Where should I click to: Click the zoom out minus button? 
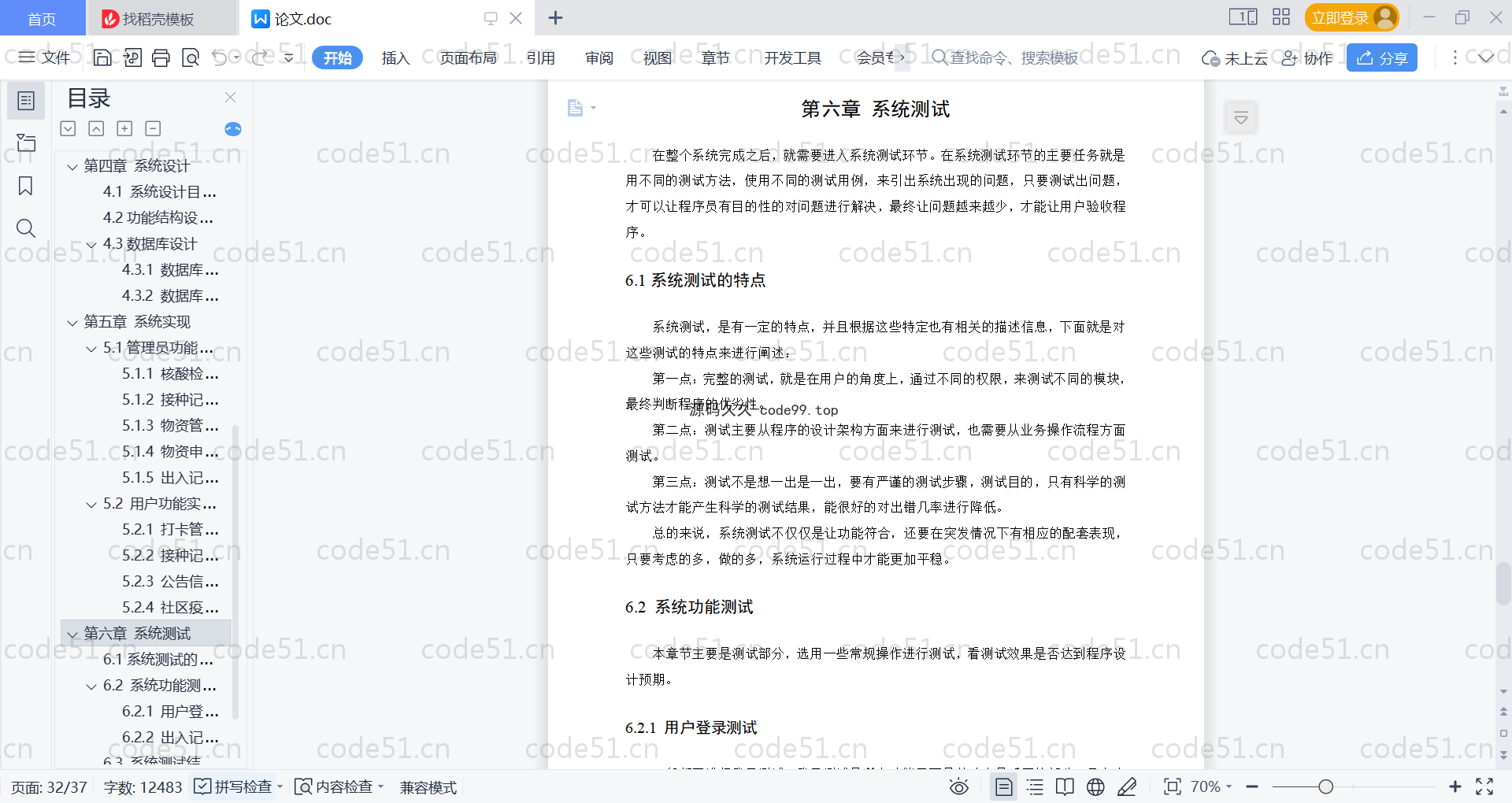tap(1252, 786)
